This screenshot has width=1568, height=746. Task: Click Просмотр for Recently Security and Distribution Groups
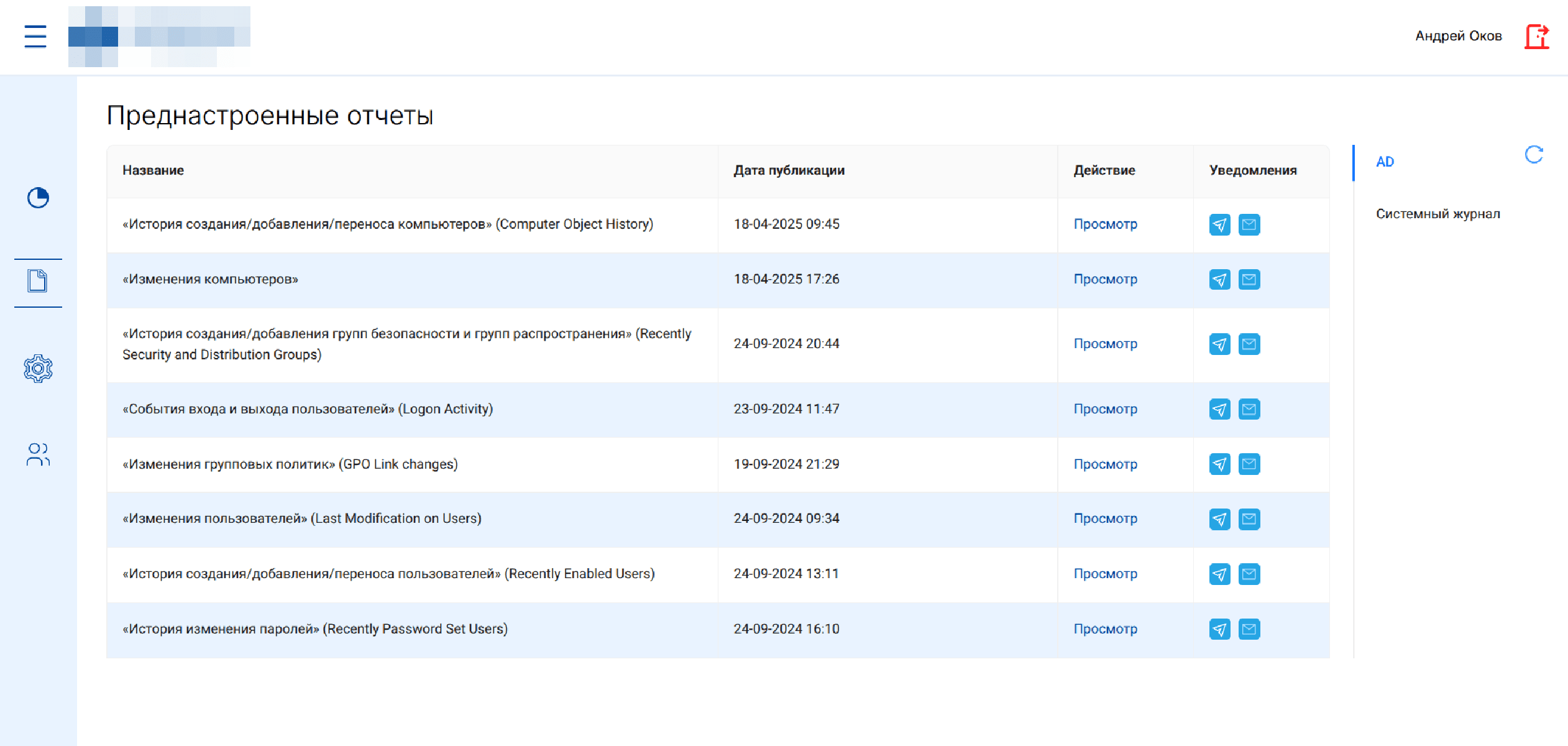[x=1105, y=344]
